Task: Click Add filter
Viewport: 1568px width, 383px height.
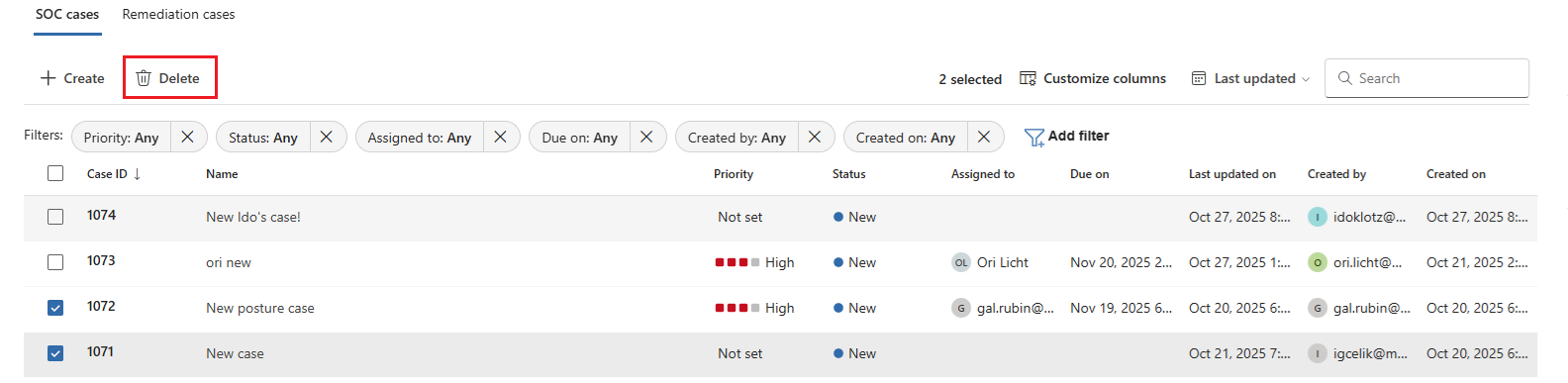Action: coord(1066,137)
